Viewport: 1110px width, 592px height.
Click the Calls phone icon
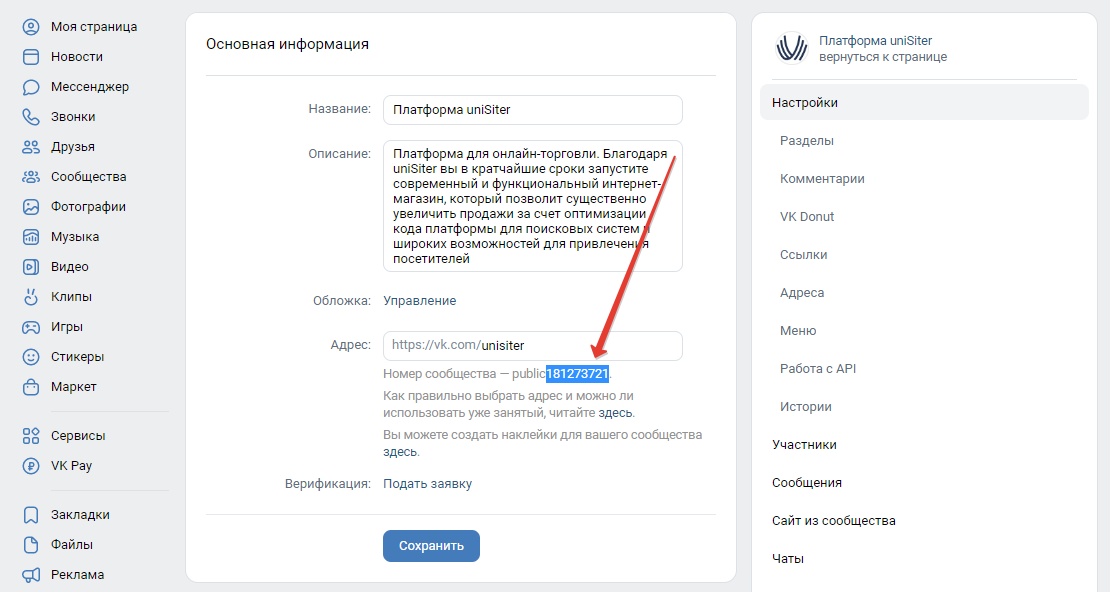(32, 117)
